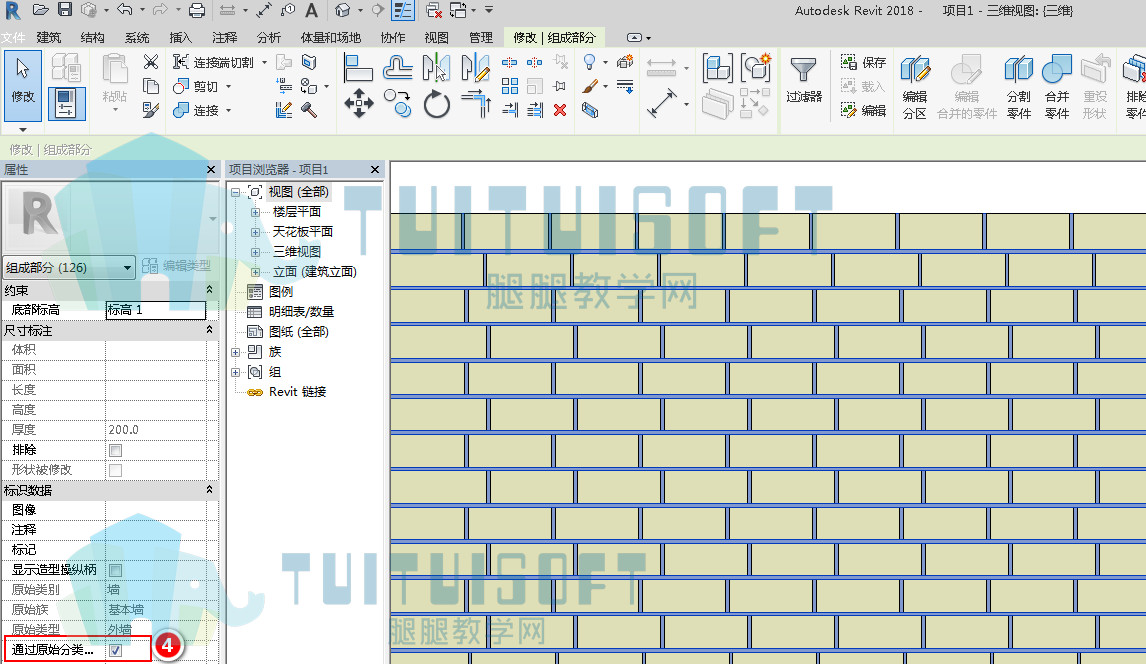Screen dimensions: 1146x664
Task: Click the 编辑类型 button
Action: click(176, 266)
